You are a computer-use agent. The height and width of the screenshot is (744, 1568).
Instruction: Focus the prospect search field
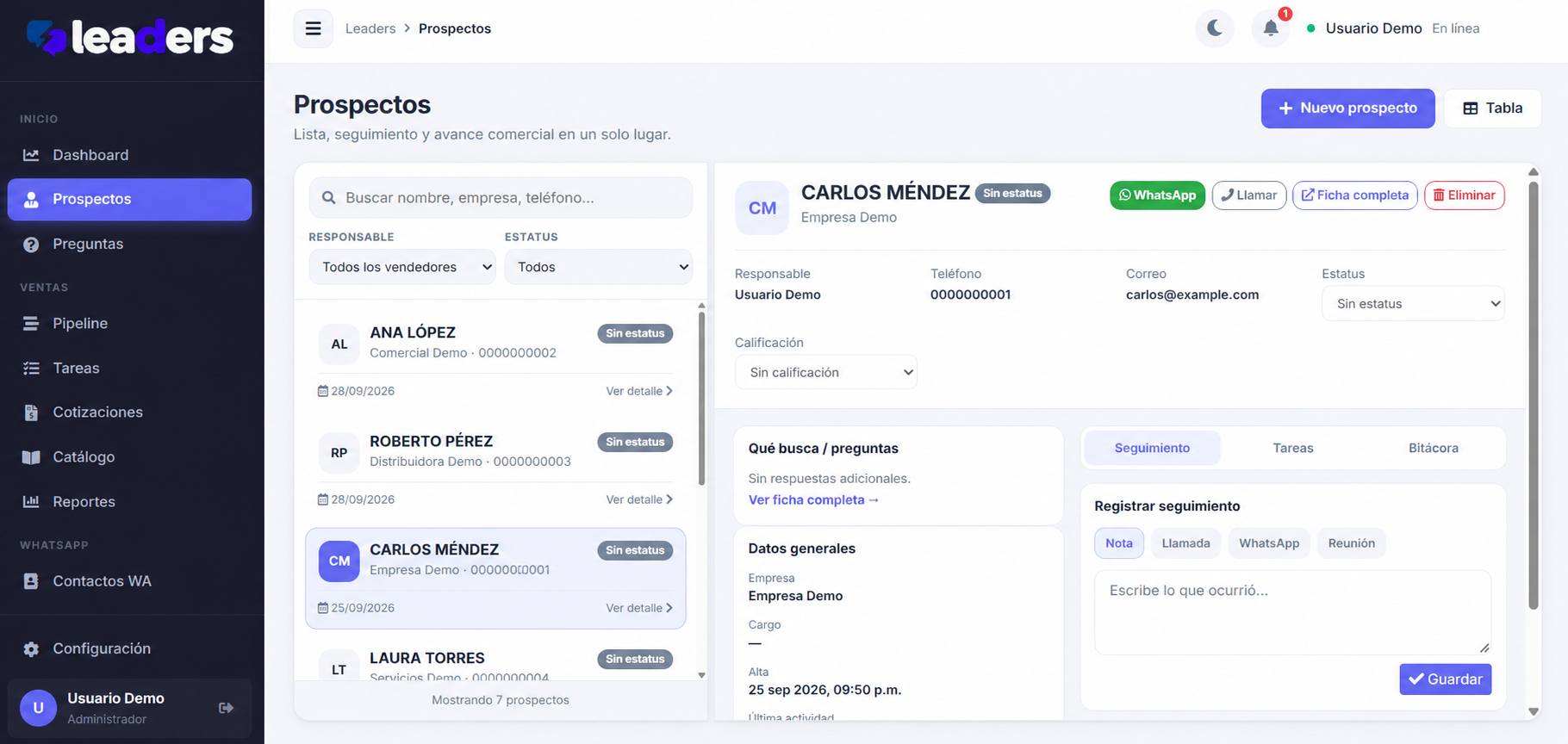501,198
